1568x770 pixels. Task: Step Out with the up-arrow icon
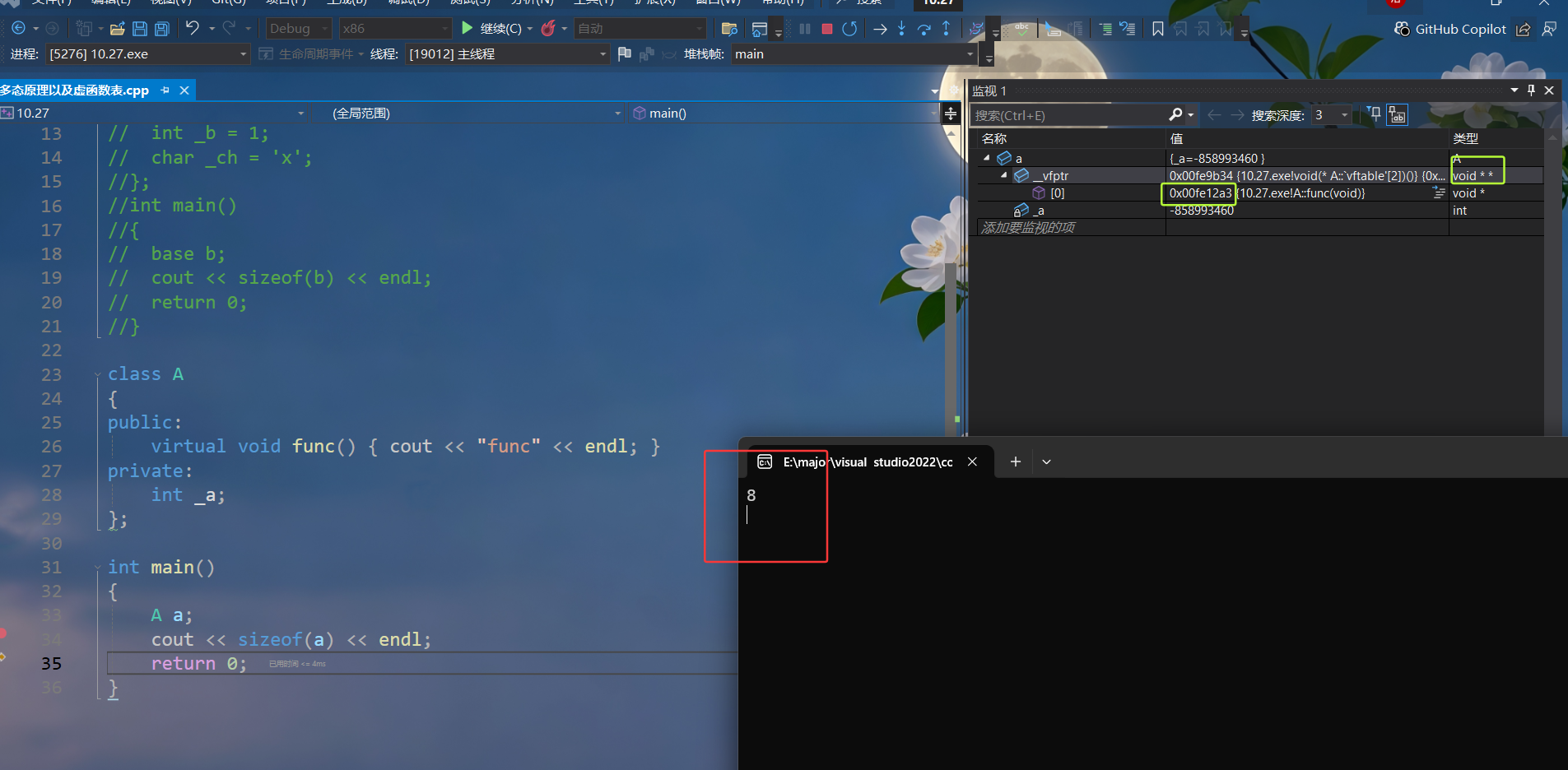point(947,29)
